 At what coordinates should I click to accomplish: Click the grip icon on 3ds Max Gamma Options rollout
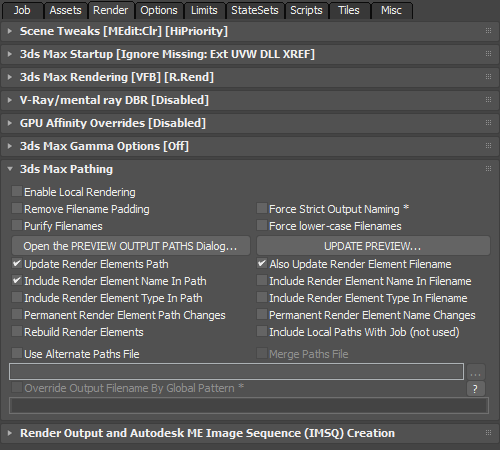click(x=488, y=146)
